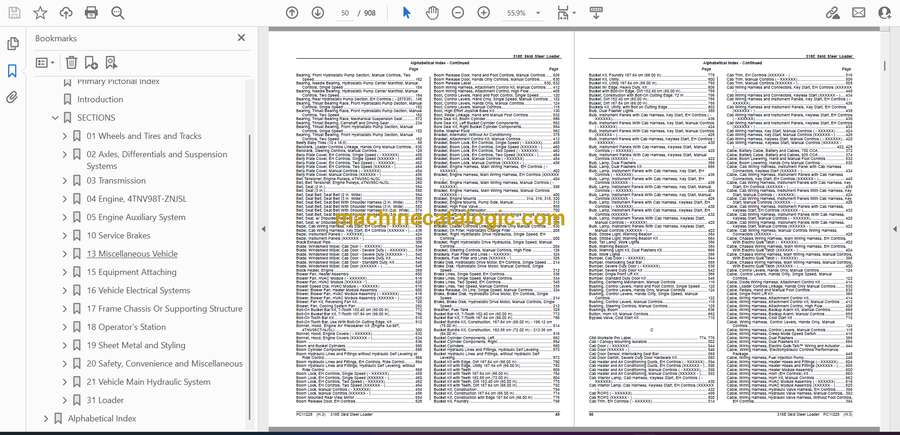Image resolution: width=900 pixels, height=435 pixels.
Task: Expand the 31 Loader bookmark
Action: (64, 401)
